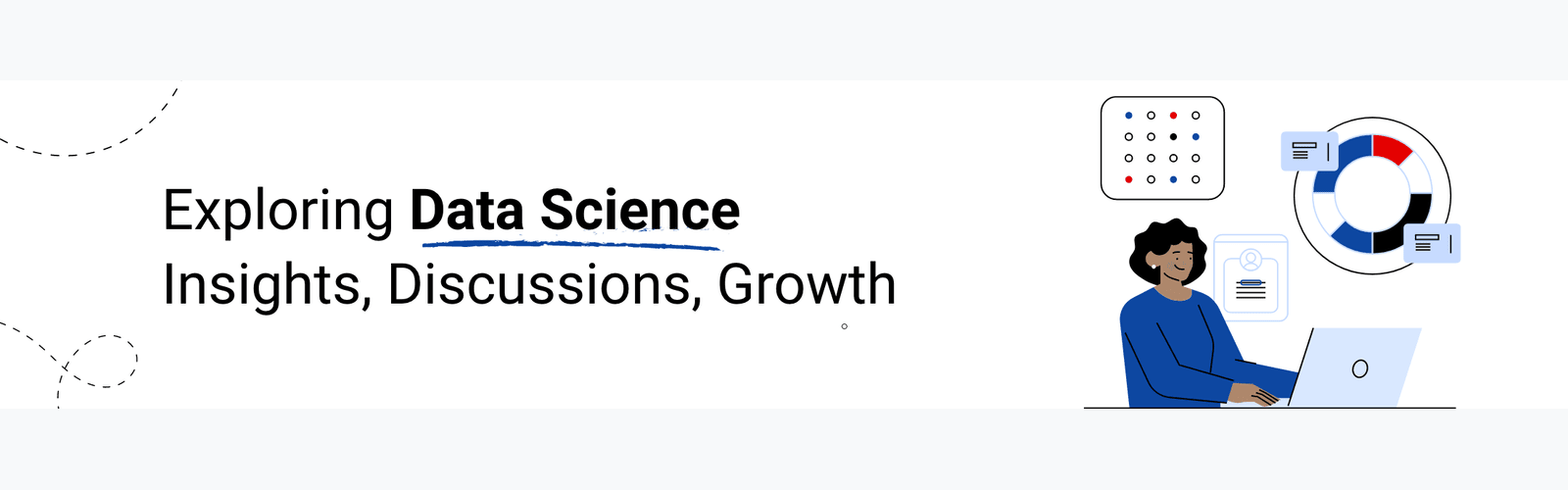Click the word "Exploring" in the heading

tap(278, 212)
